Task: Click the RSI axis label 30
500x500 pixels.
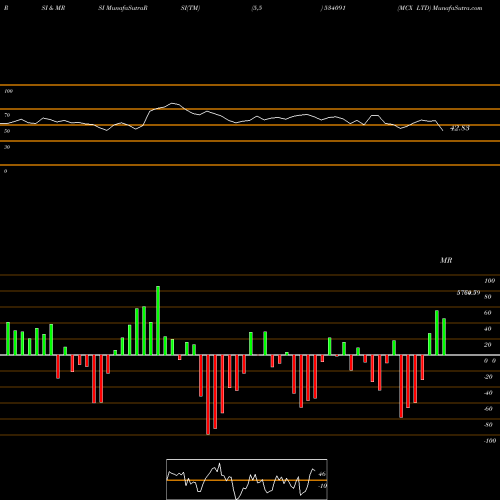Action: pyautogui.click(x=7, y=147)
